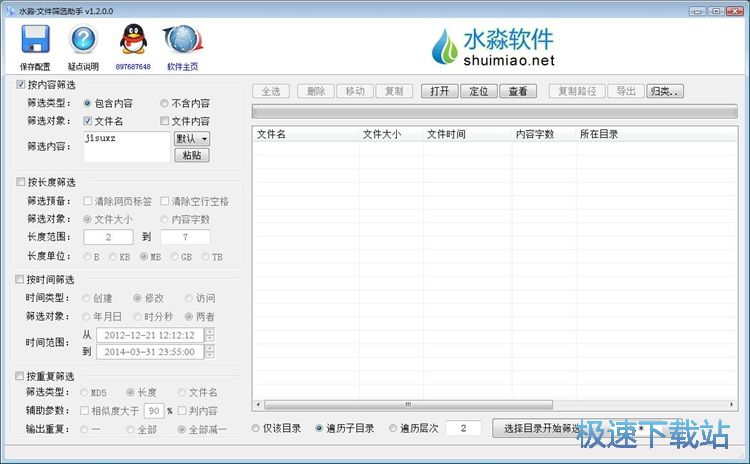Viewport: 750px width, 464px height.
Task: Select the GB length unit
Action: [x=175, y=257]
